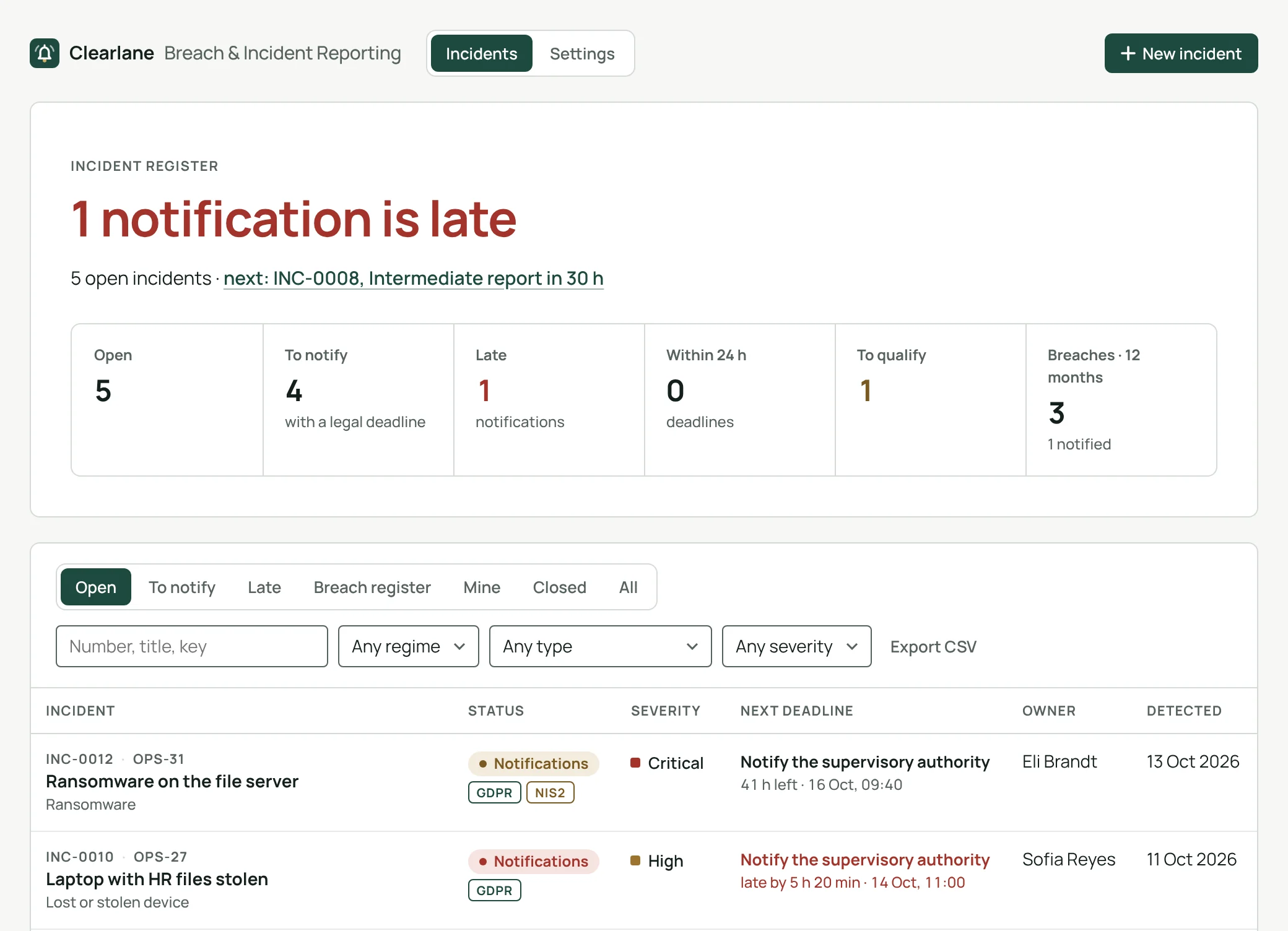Select the Breaches 12 months stat card
Viewport: 1288px width, 931px height.
click(x=1121, y=400)
